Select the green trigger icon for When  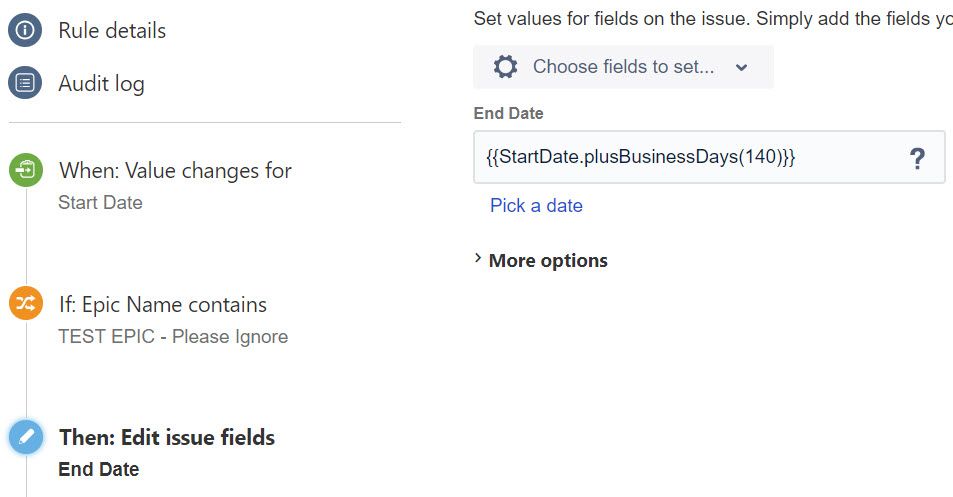point(26,170)
